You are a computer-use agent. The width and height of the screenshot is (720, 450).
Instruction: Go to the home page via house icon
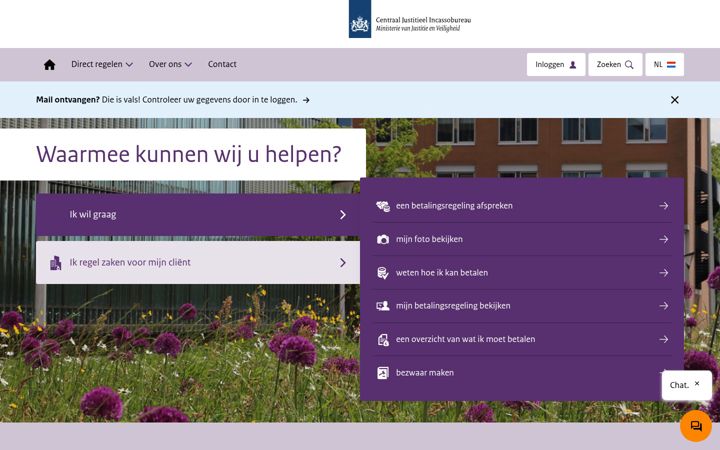[x=49, y=65]
